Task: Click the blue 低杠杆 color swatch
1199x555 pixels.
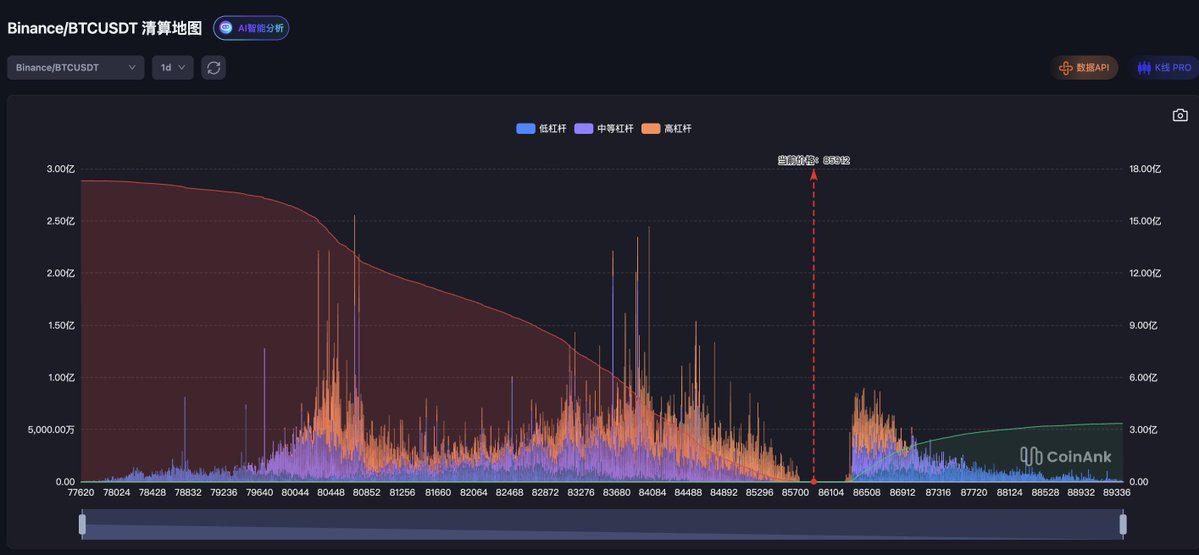Action: pos(525,128)
